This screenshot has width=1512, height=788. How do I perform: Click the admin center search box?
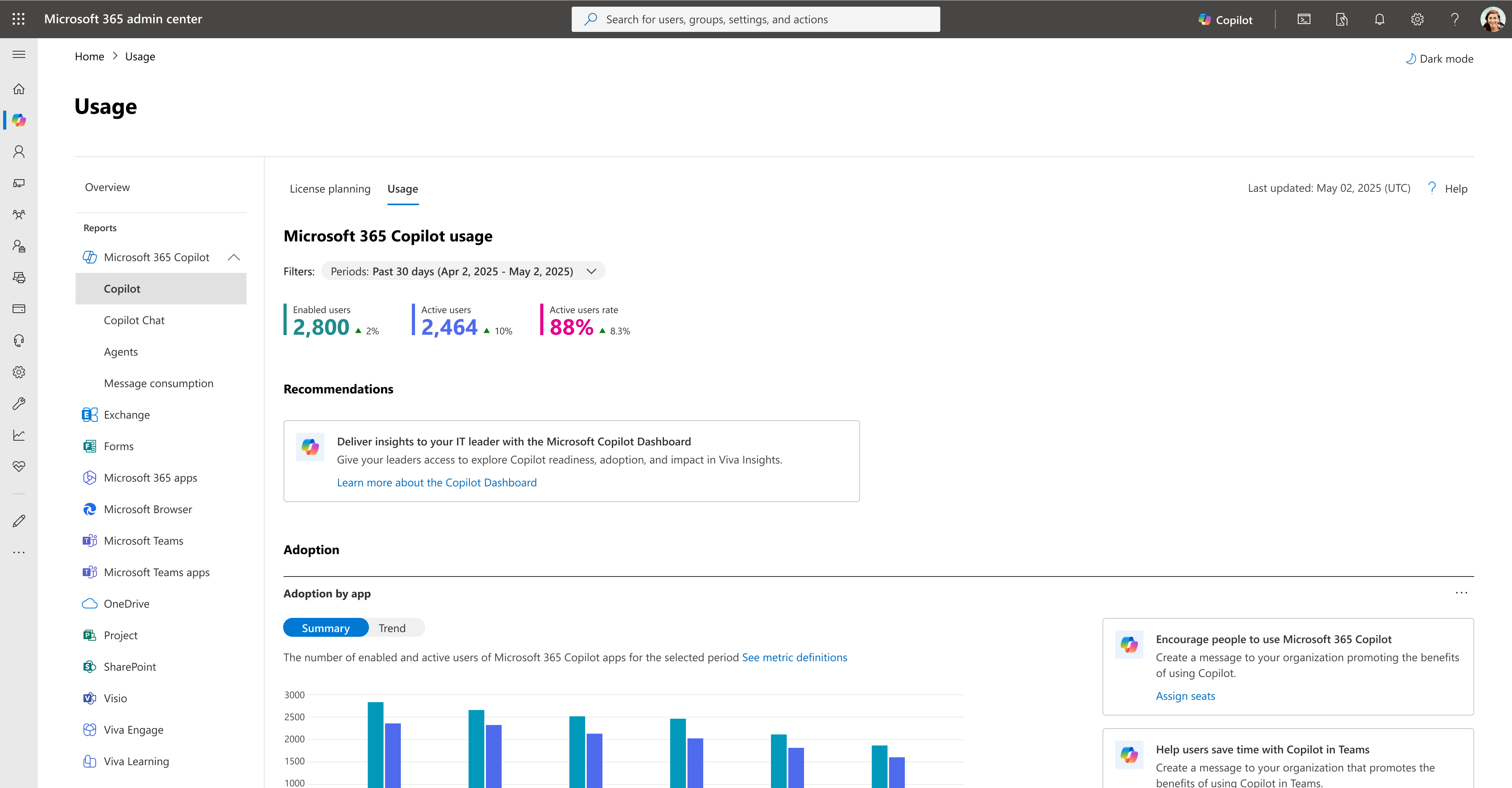tap(756, 19)
